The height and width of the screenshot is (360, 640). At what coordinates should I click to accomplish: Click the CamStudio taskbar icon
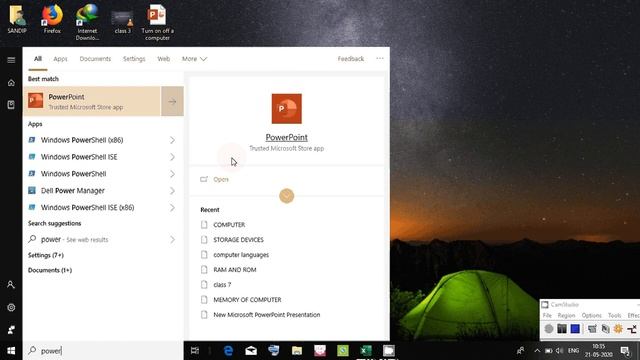click(389, 351)
